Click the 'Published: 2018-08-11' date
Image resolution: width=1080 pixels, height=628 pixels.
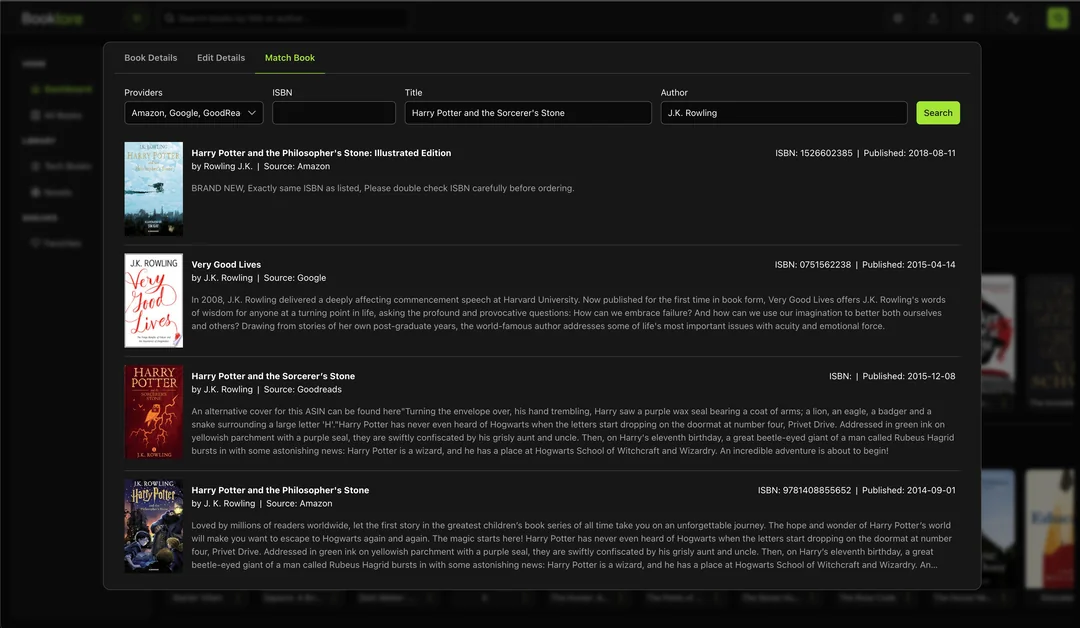(x=909, y=153)
